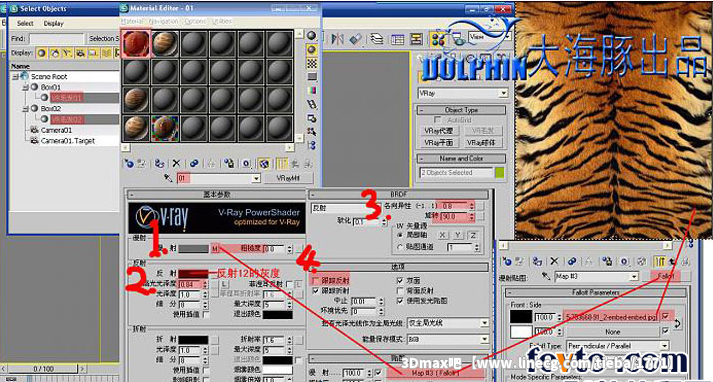The height and width of the screenshot is (382, 713).
Task: Collapse Box01 node in Select Objects tree
Action: (x=26, y=87)
